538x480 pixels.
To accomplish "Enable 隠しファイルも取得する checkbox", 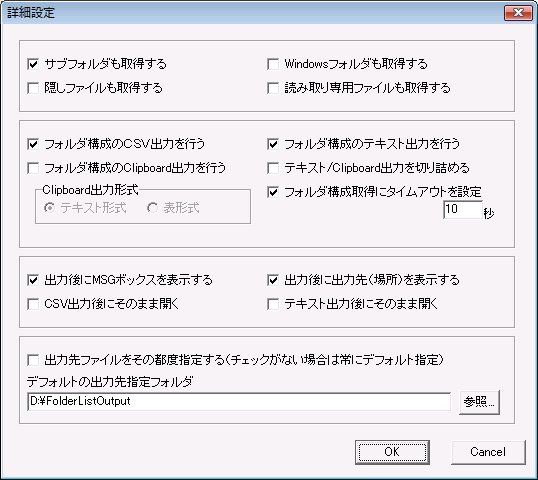I will pos(33,88).
